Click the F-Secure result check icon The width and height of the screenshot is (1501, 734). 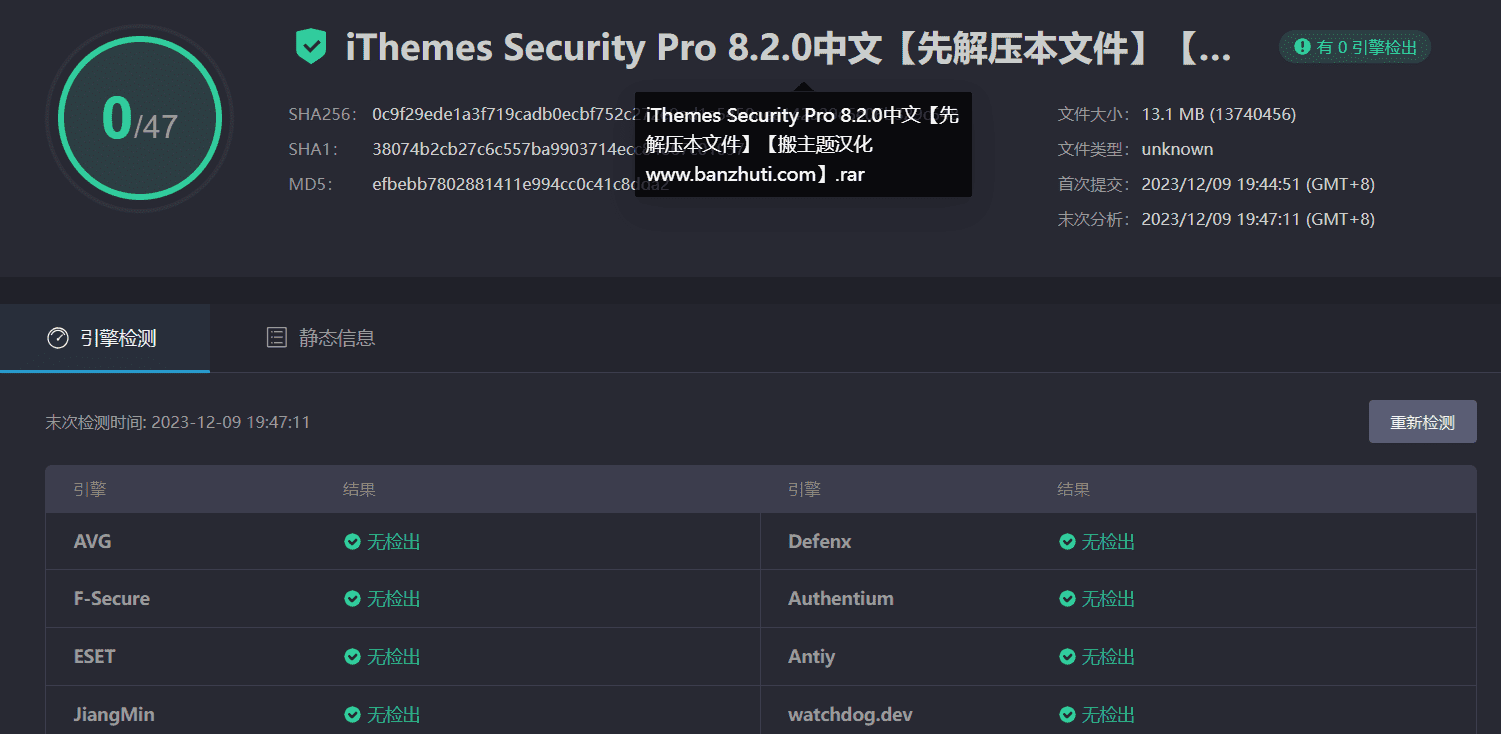[x=352, y=599]
